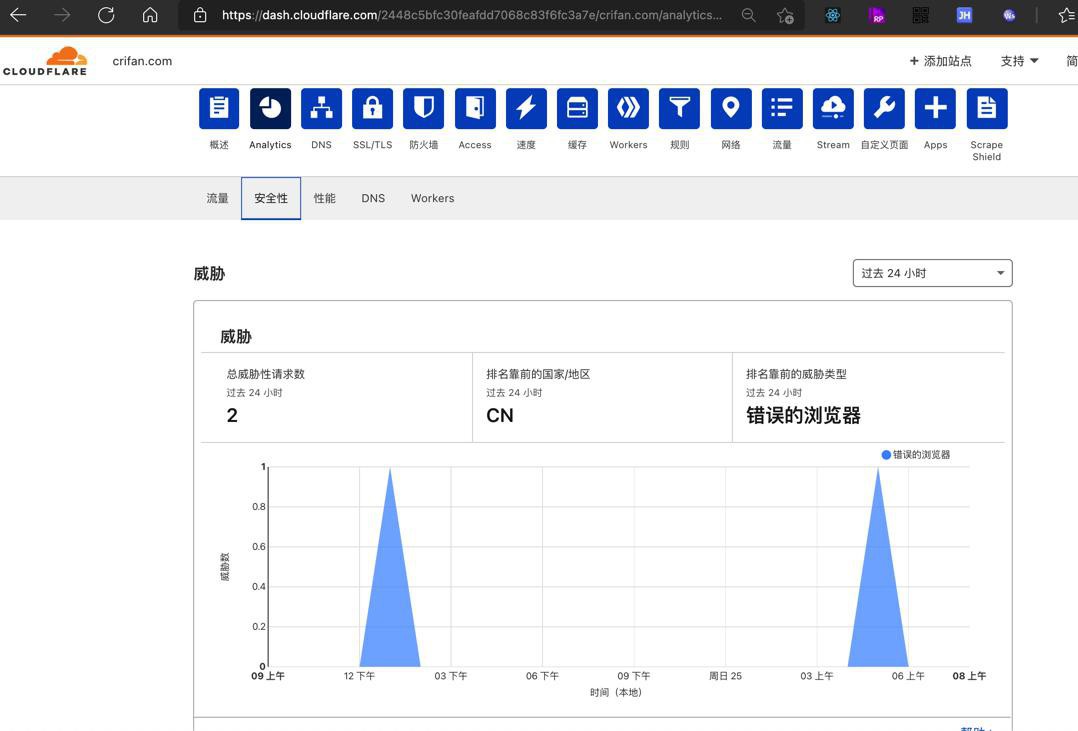Open the Scrape Shield document icon

click(x=987, y=108)
